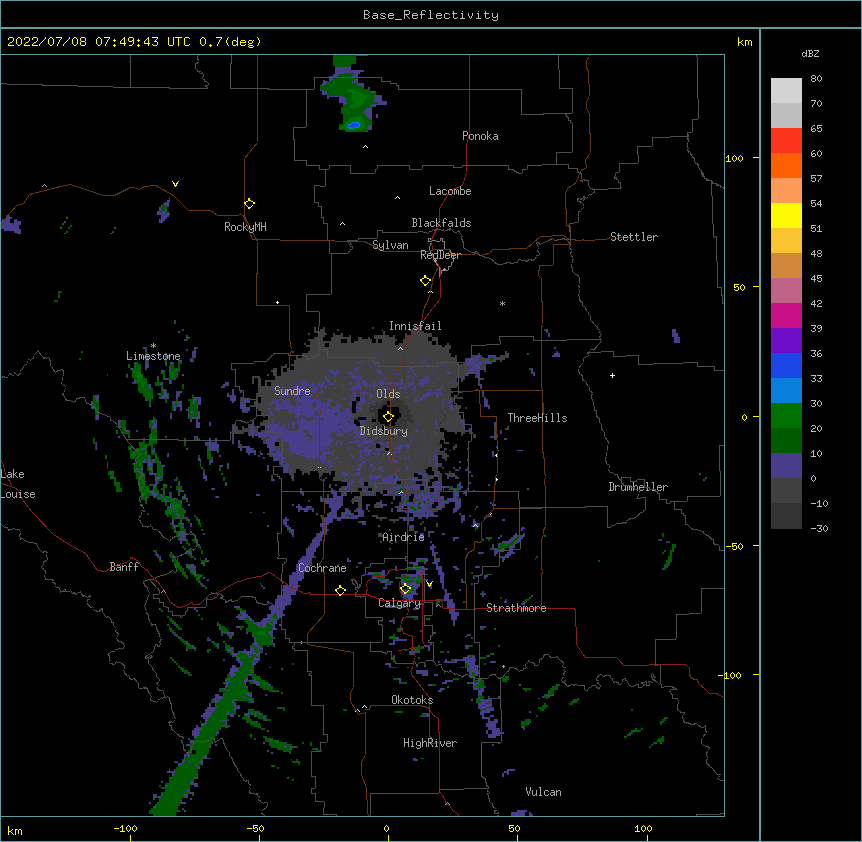Image resolution: width=862 pixels, height=842 pixels.
Task: Pick the blue 33-36 dBZ legend swatch
Action: tap(786, 365)
